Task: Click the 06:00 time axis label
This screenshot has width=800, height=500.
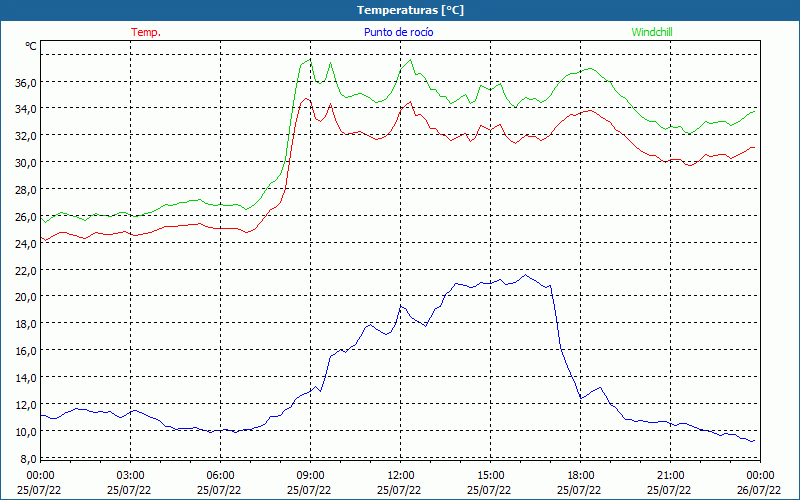Action: (220, 475)
